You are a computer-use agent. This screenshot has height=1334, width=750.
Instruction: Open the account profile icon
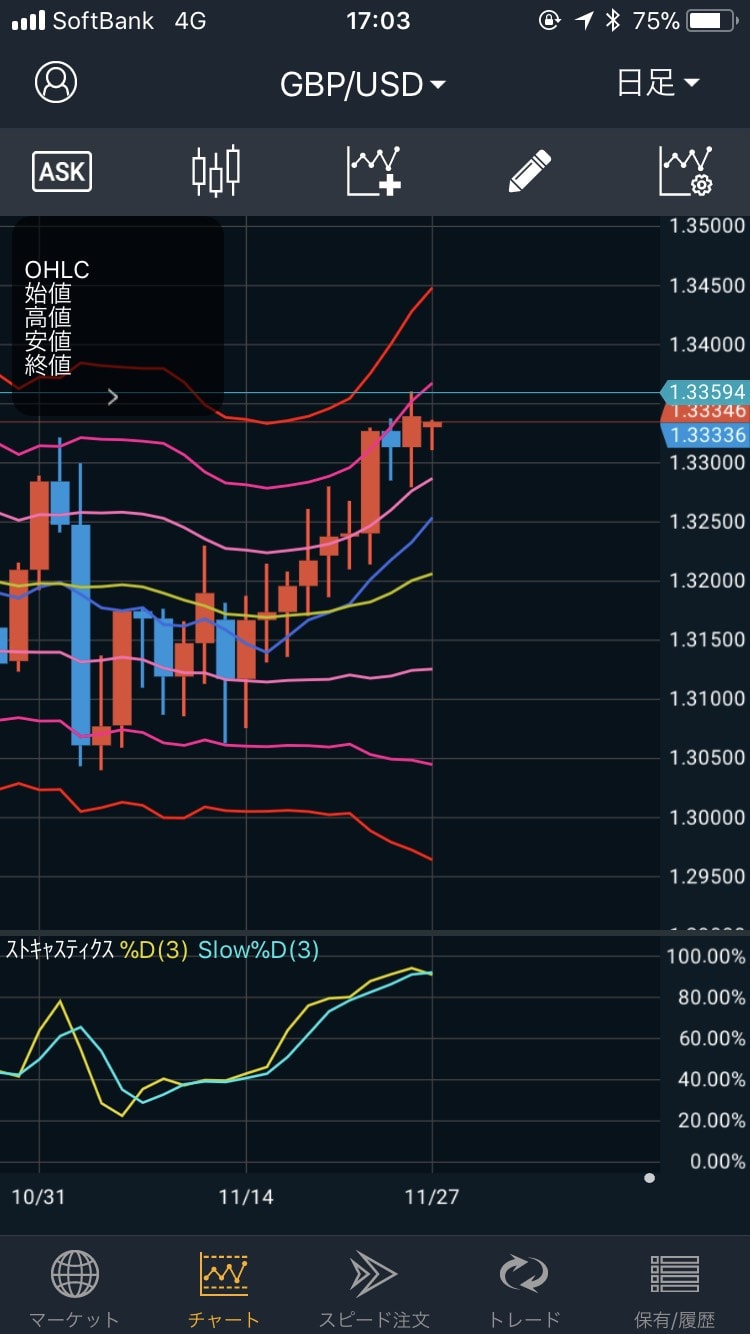(56, 82)
